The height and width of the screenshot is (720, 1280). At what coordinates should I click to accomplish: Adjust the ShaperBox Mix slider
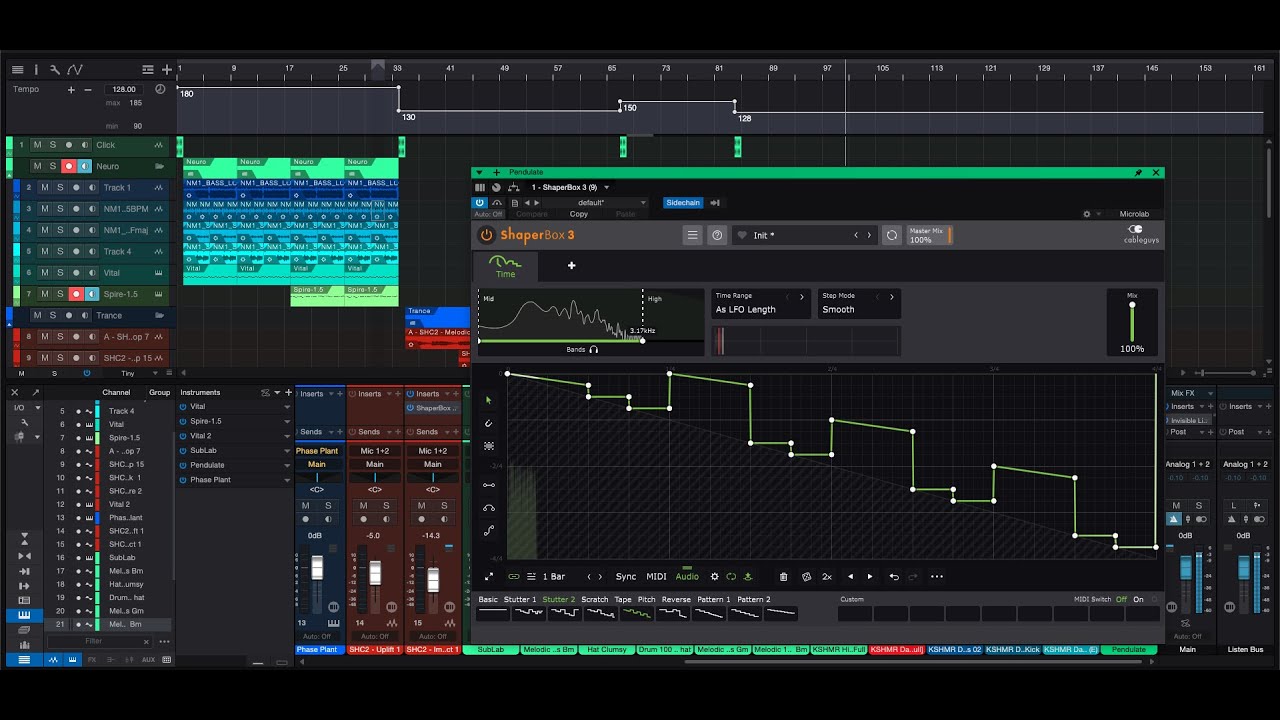[1132, 321]
